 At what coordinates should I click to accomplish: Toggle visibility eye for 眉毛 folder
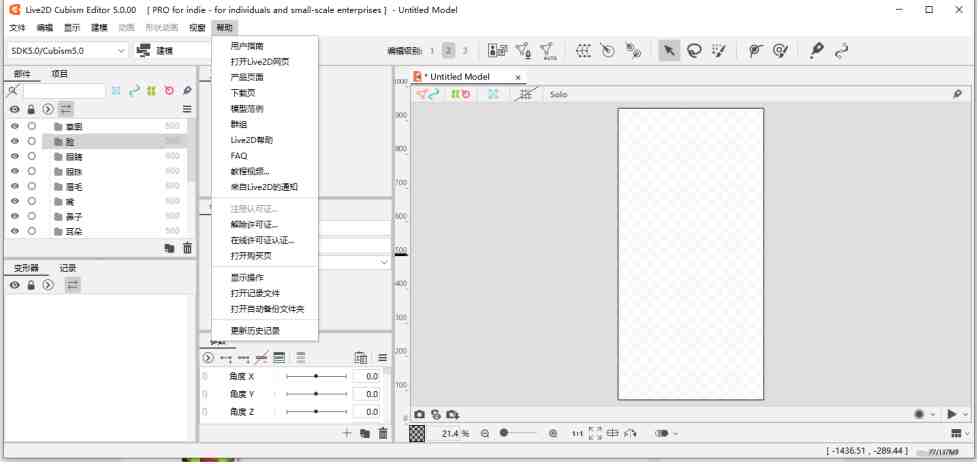pyautogui.click(x=14, y=186)
